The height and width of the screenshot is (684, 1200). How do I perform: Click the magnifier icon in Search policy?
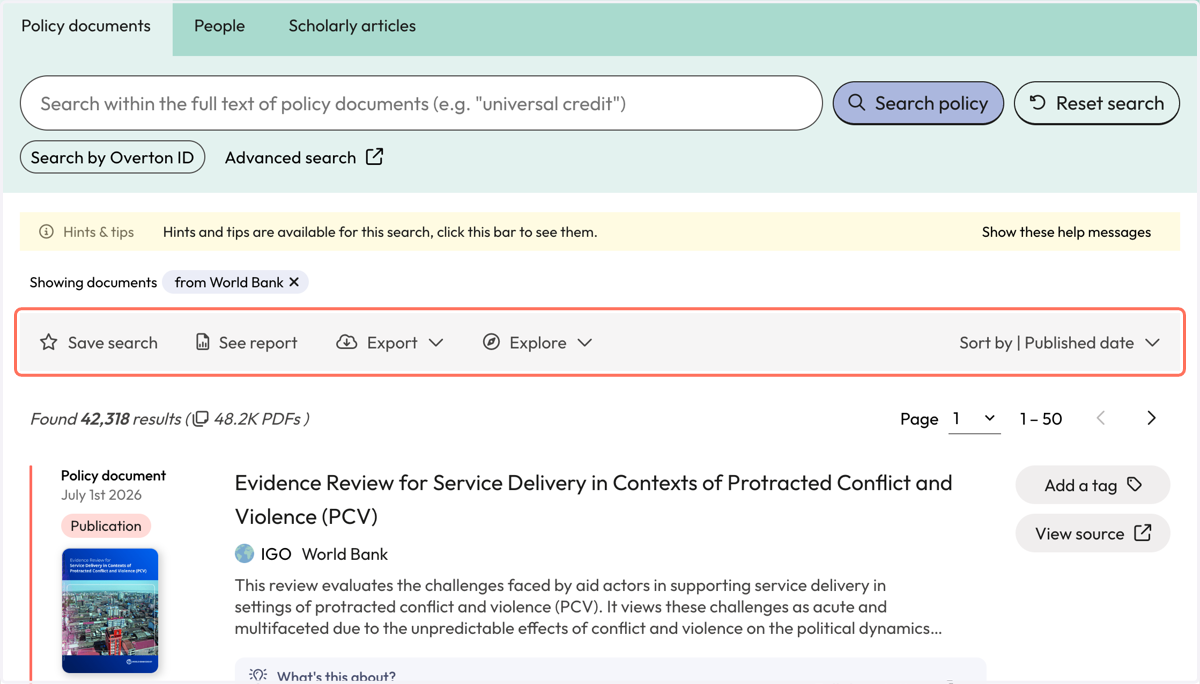pos(857,103)
